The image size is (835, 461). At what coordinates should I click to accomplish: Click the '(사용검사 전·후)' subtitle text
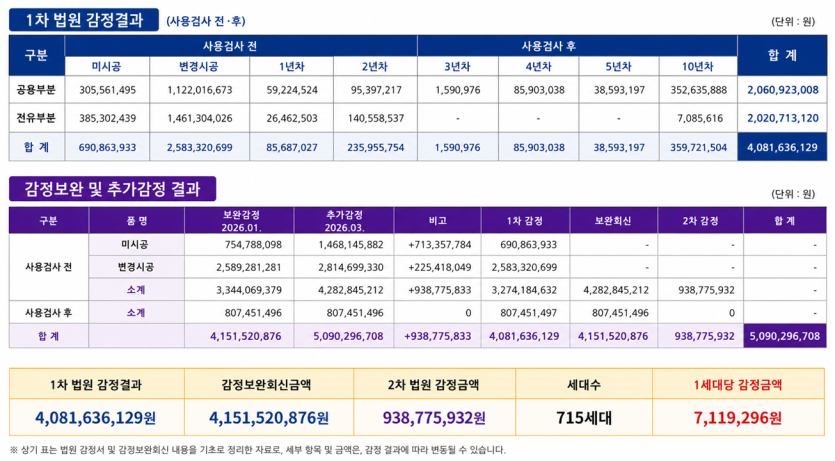click(206, 21)
